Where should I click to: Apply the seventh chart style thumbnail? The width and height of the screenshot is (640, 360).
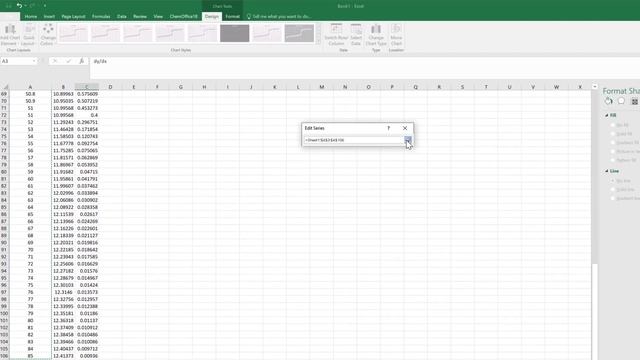[267, 33]
